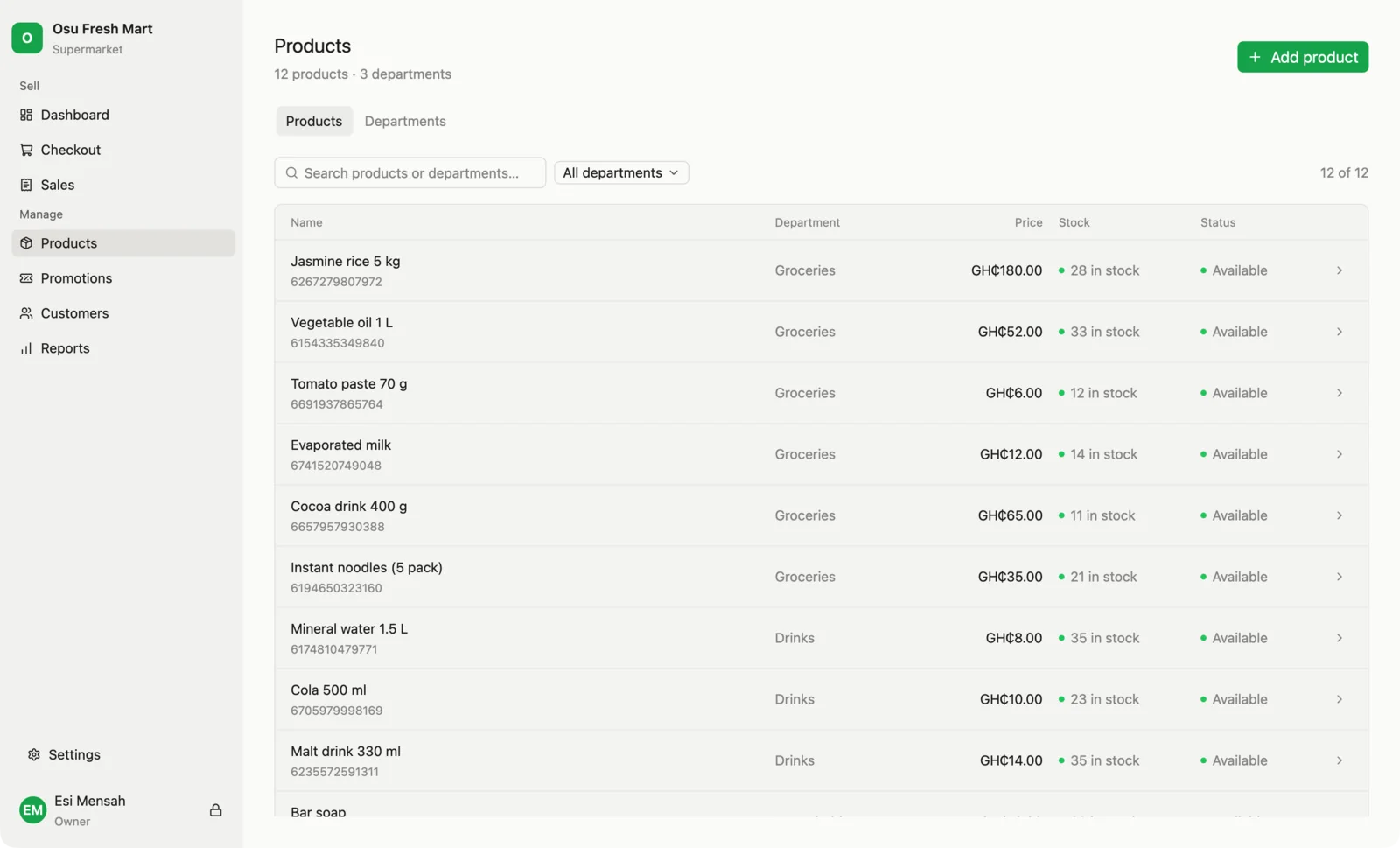Click barcode 6154335349840

pyautogui.click(x=338, y=343)
